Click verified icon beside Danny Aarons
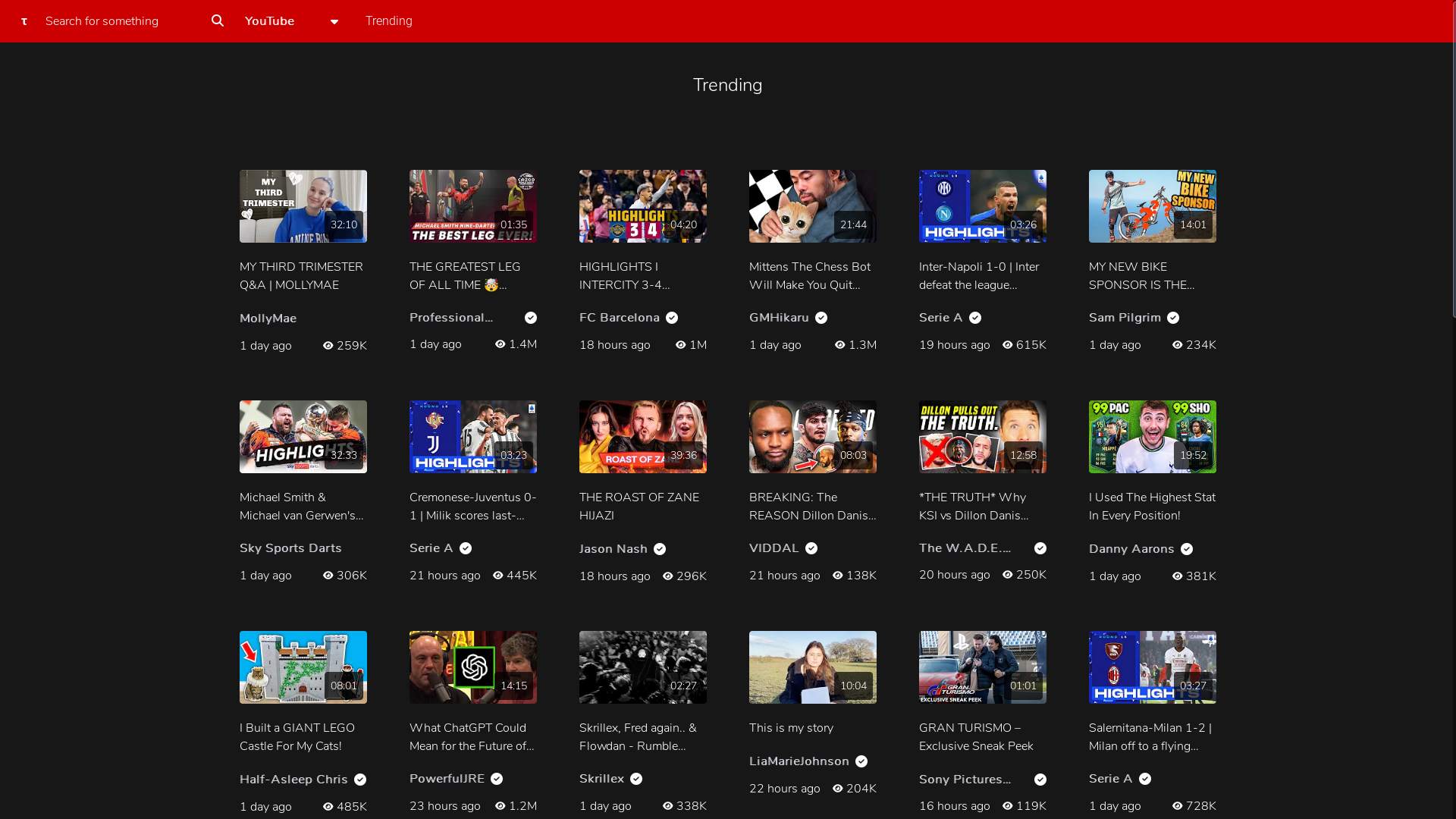This screenshot has width=1456, height=819. (1187, 549)
